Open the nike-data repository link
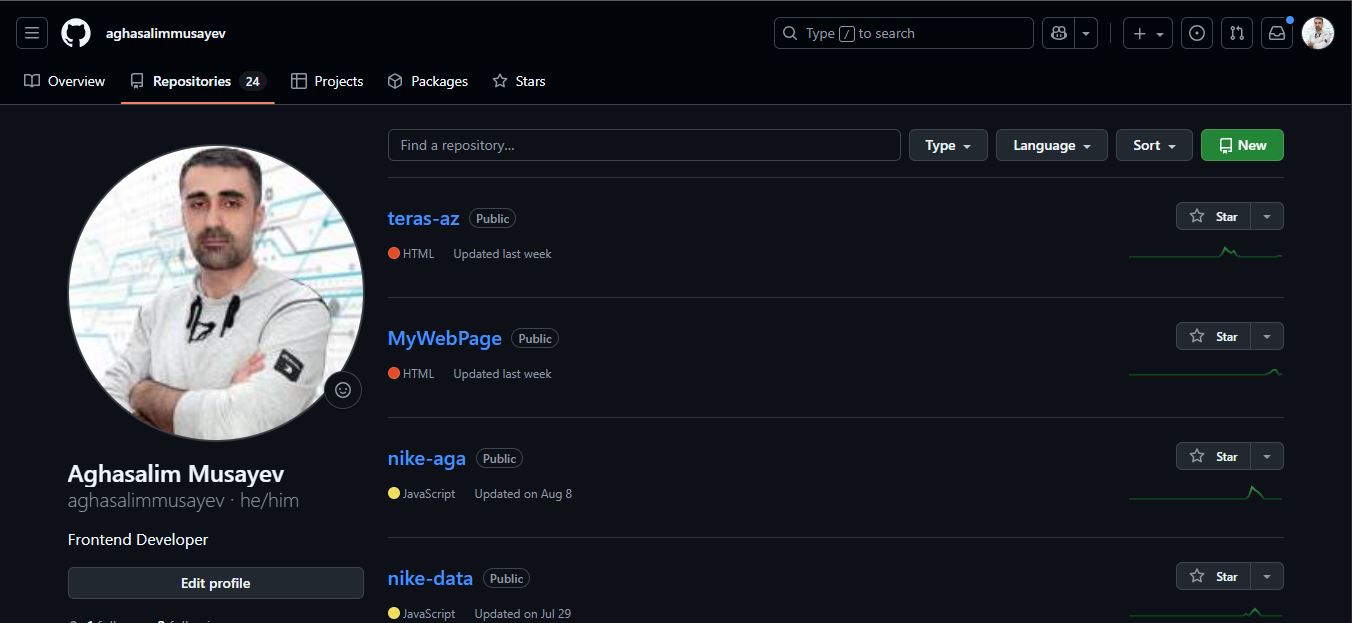The height and width of the screenshot is (623, 1352). point(430,578)
